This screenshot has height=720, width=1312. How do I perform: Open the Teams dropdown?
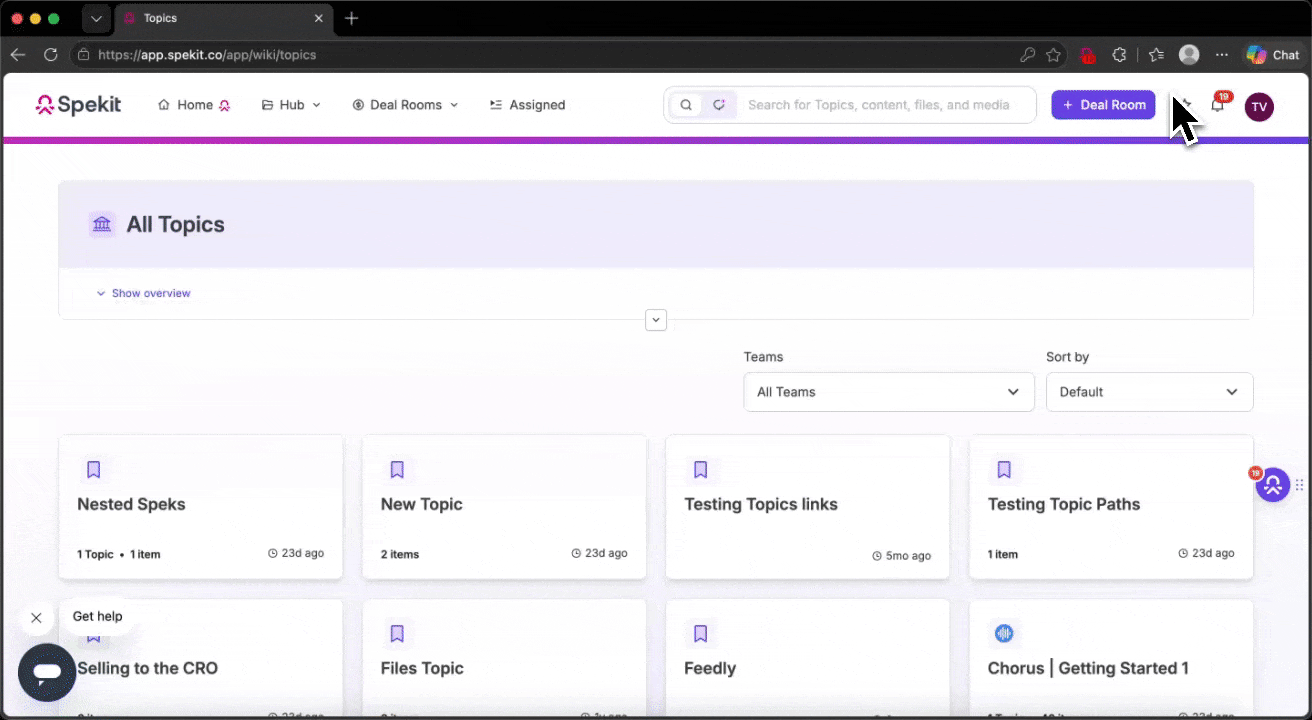point(889,392)
